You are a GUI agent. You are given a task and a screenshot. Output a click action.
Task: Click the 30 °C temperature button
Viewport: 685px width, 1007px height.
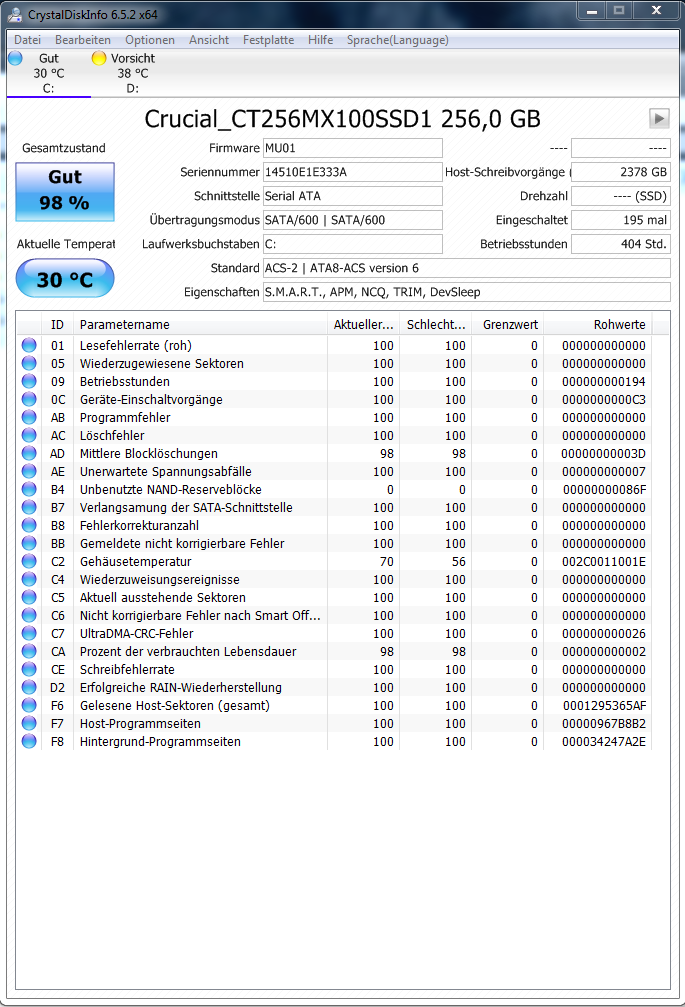pyautogui.click(x=65, y=279)
